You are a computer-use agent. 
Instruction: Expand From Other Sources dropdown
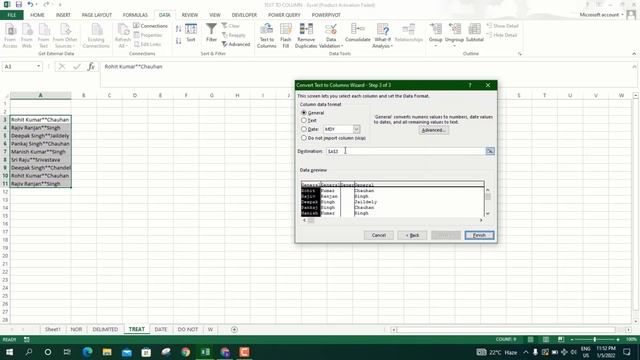(73, 46)
